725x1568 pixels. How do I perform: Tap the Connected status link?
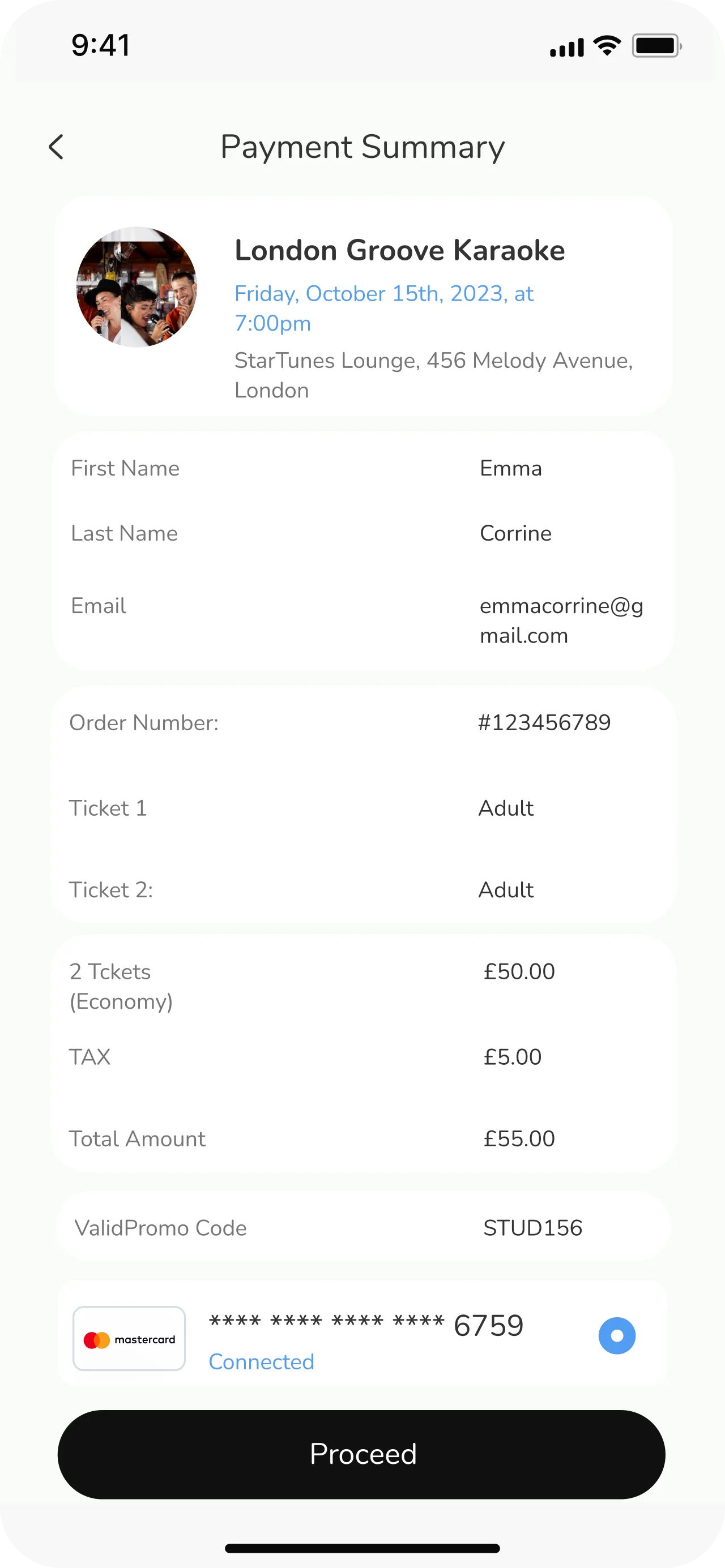[x=261, y=1361]
